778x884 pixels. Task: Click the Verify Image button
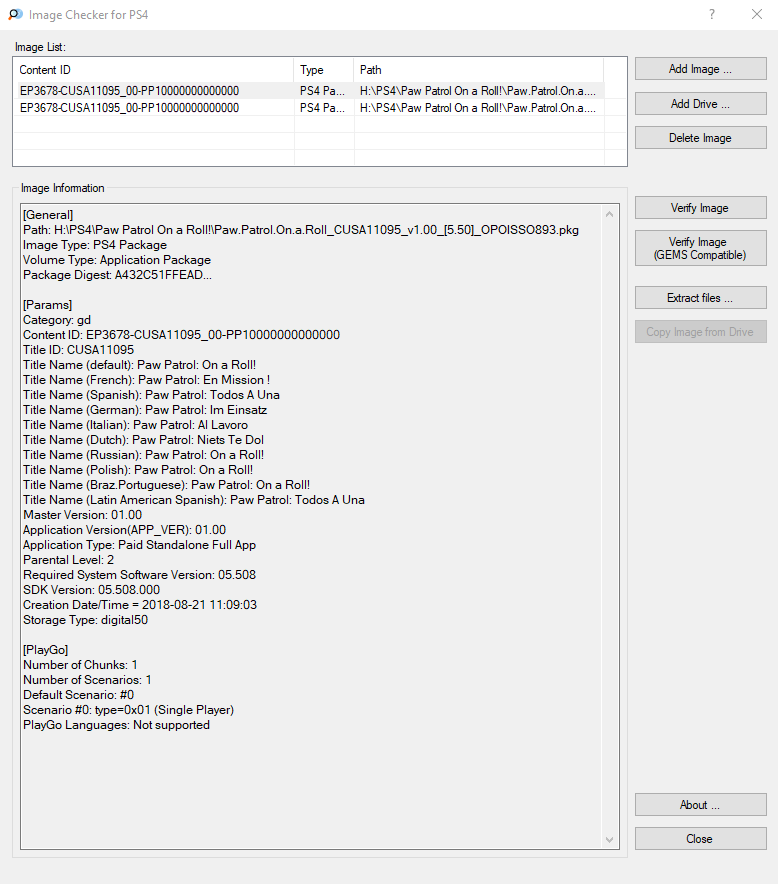(x=700, y=208)
